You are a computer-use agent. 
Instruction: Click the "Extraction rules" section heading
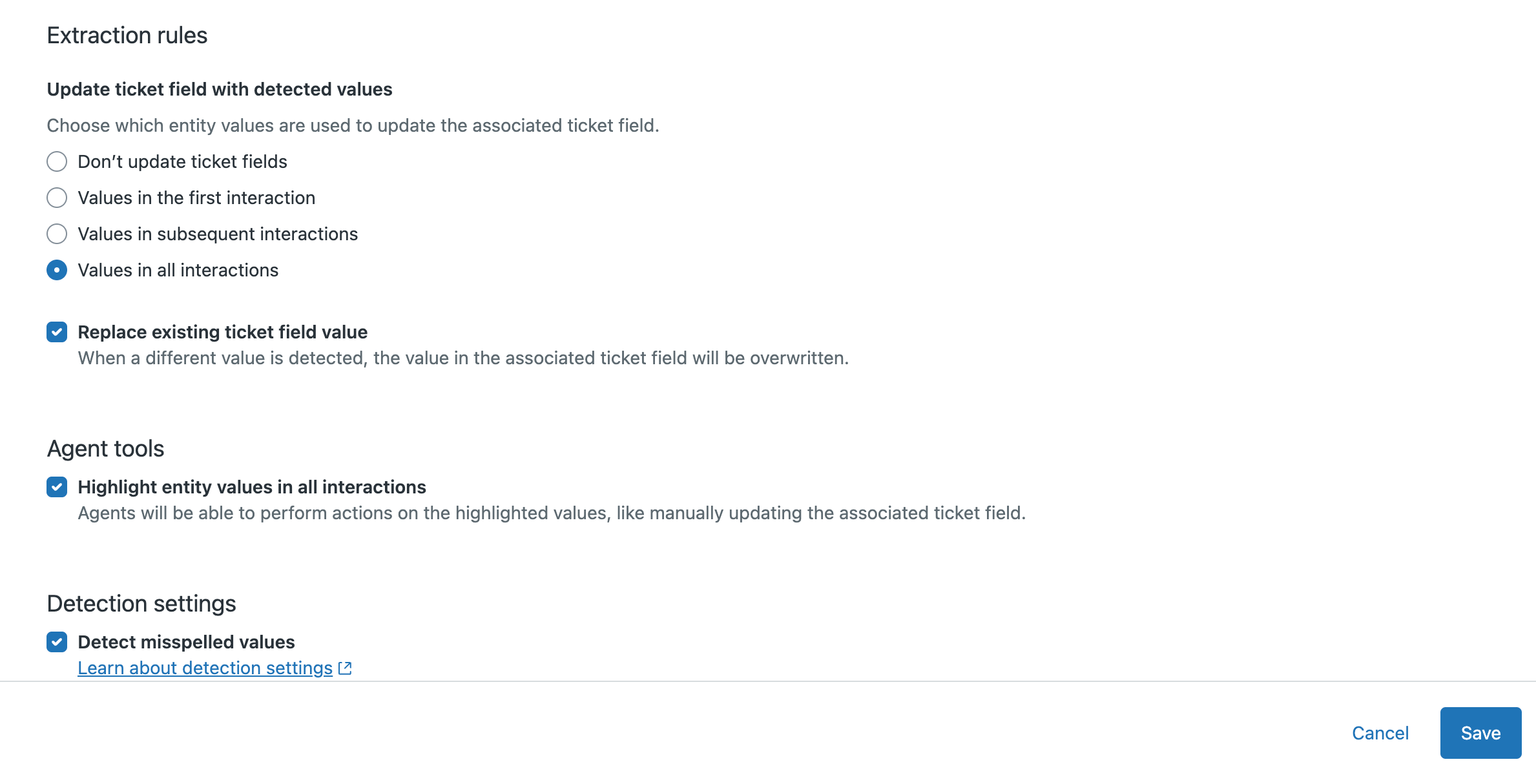pos(127,36)
